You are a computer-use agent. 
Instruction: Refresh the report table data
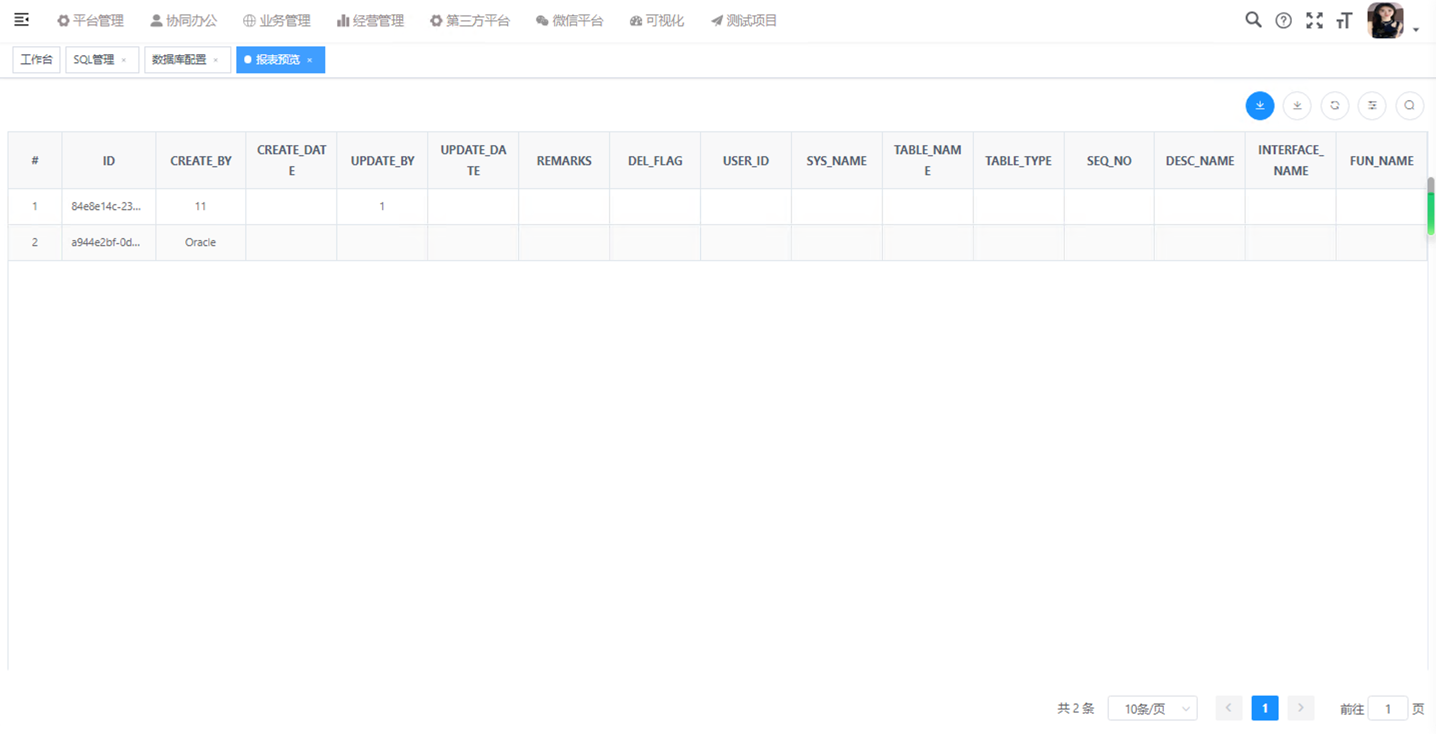1334,106
